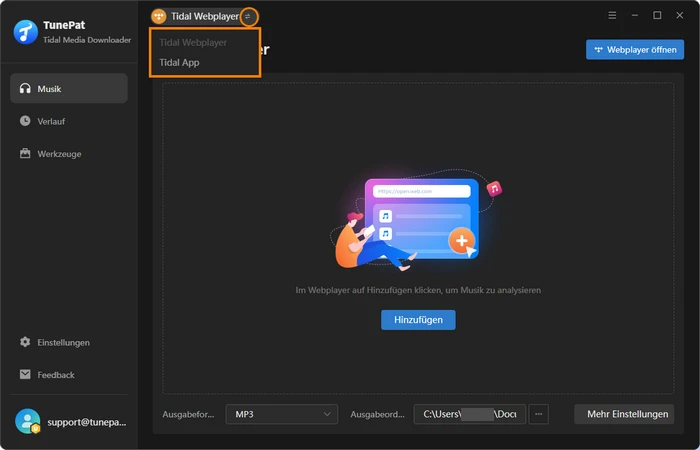This screenshot has height=450, width=700.
Task: Click the Tidal Webplayer source selector
Action: click(204, 17)
